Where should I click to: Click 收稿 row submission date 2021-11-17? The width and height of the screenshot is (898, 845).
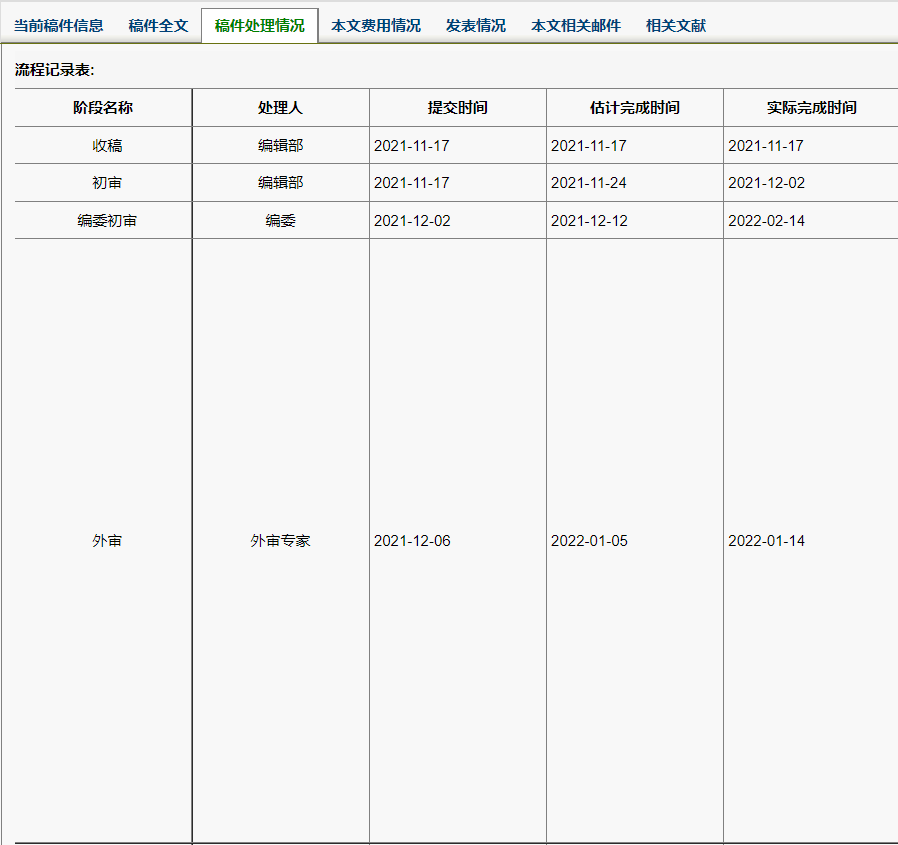(412, 146)
